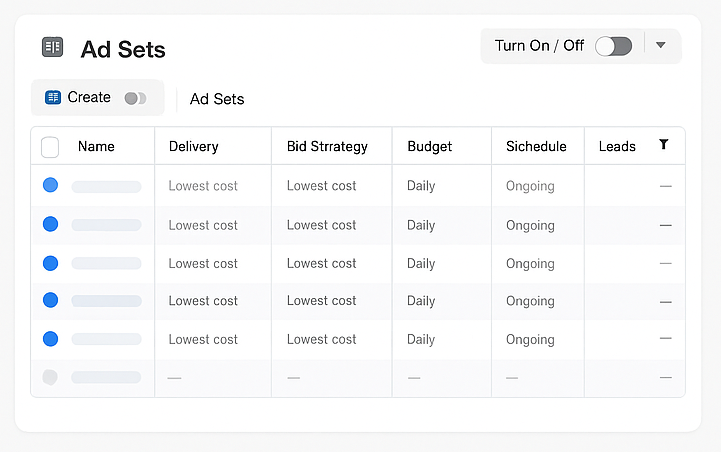Click the blue Create table icon
The image size is (721, 452).
point(53,98)
